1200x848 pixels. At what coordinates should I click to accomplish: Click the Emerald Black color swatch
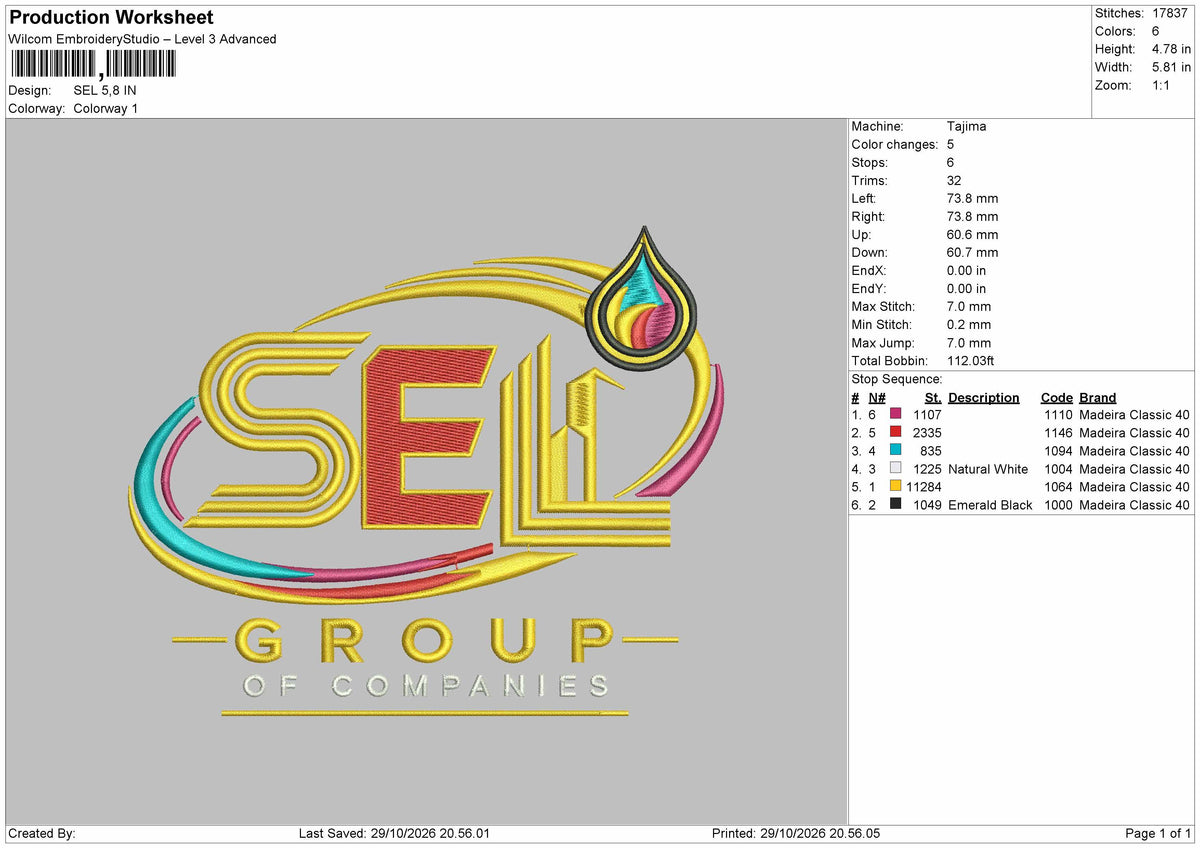(x=896, y=505)
